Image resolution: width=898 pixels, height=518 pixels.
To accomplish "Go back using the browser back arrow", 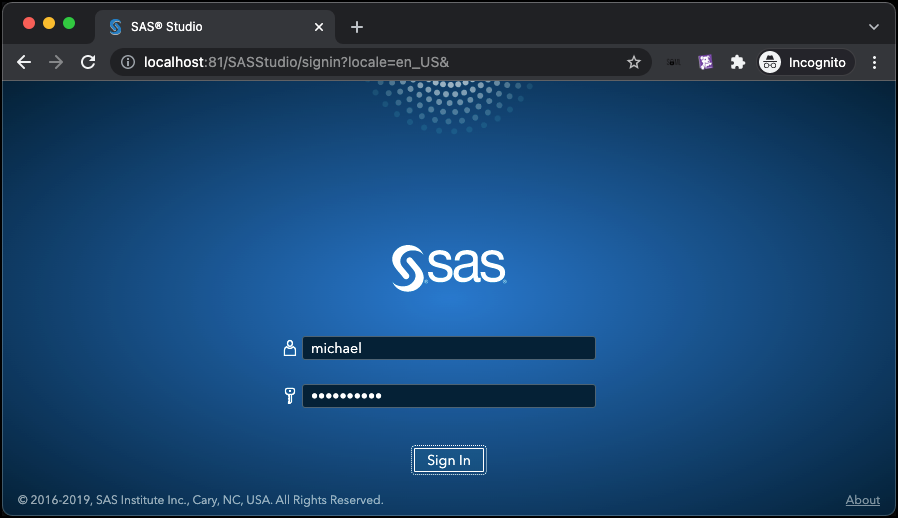I will (x=24, y=62).
